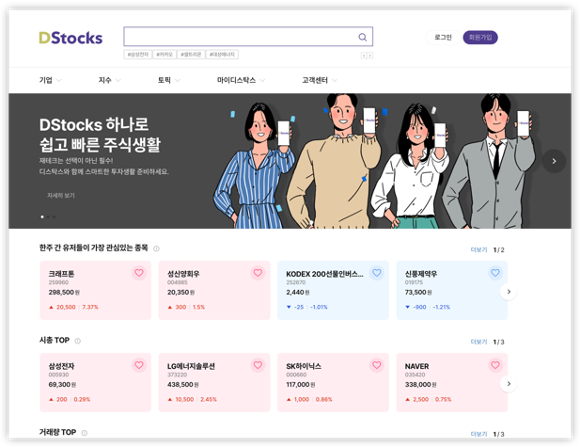Open the SK하이닉스 stock name
This screenshot has width=580, height=448.
pos(304,366)
